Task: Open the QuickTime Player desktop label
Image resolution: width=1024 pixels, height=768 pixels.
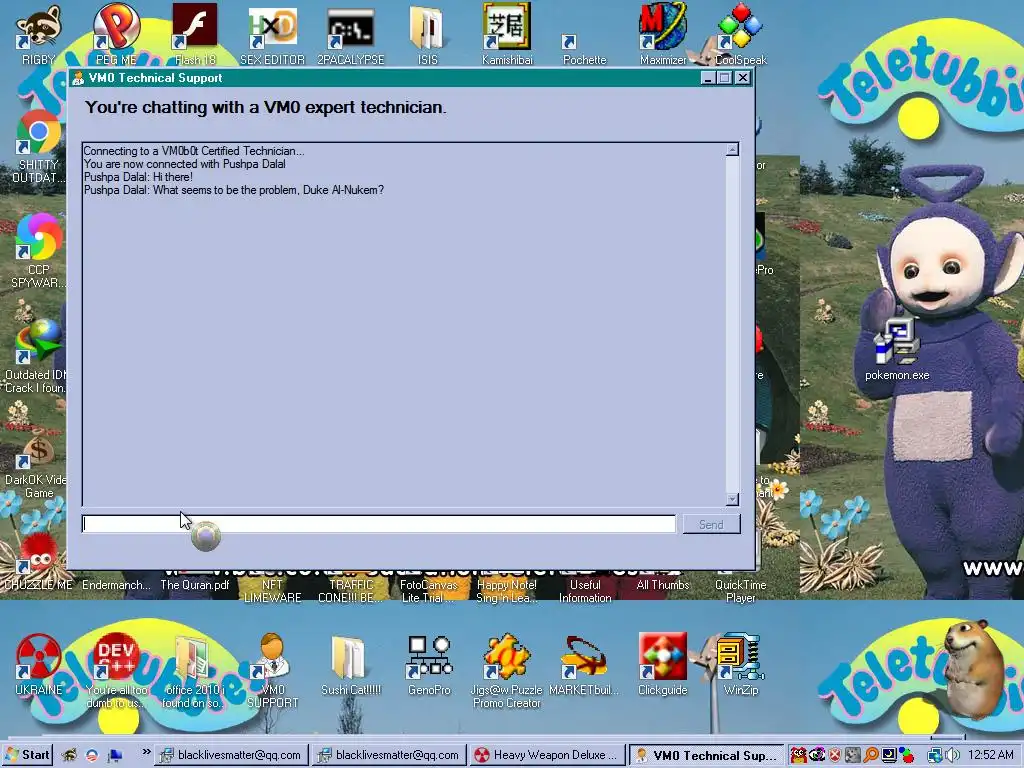Action: pyautogui.click(x=741, y=591)
